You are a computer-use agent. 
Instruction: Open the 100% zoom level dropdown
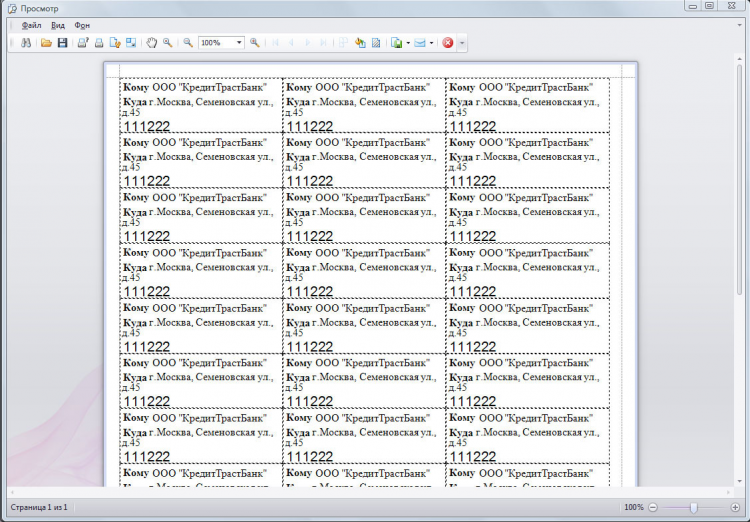click(x=239, y=43)
